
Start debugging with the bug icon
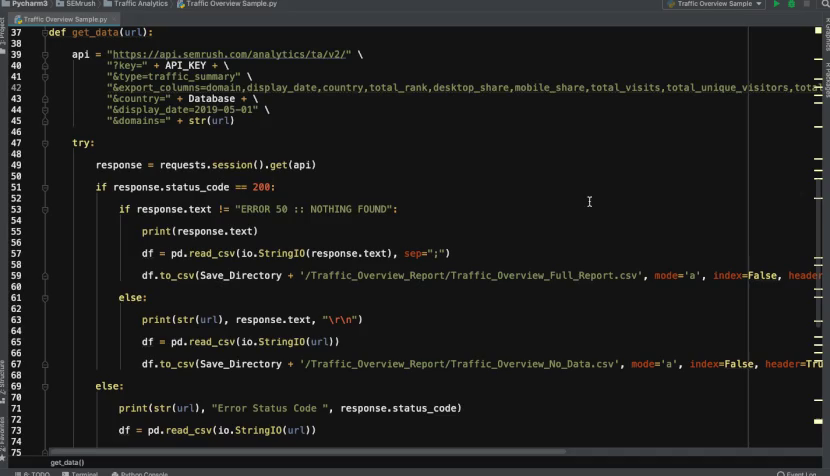(x=790, y=4)
